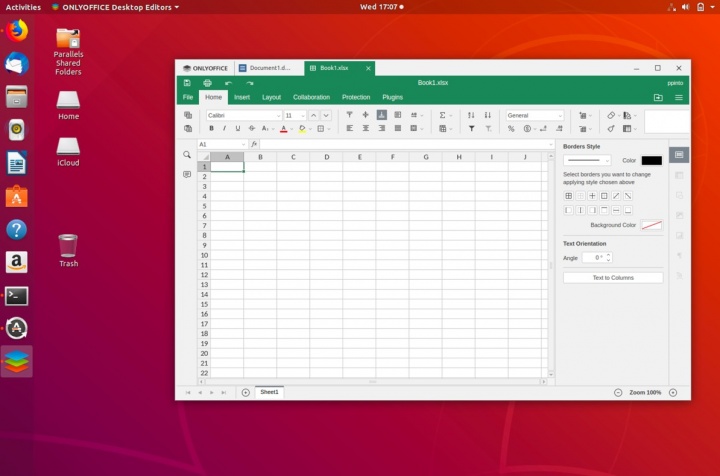Pick the border Color black swatch
Viewport: 720px width, 476px height.
[652, 160]
